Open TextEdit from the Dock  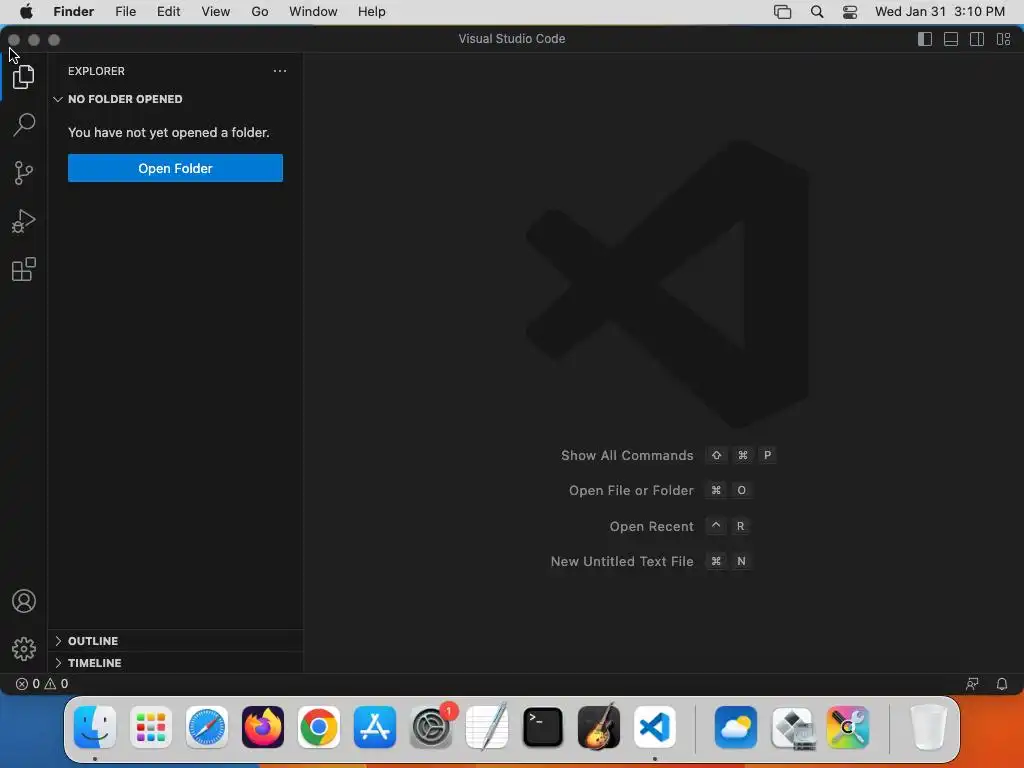point(487,727)
